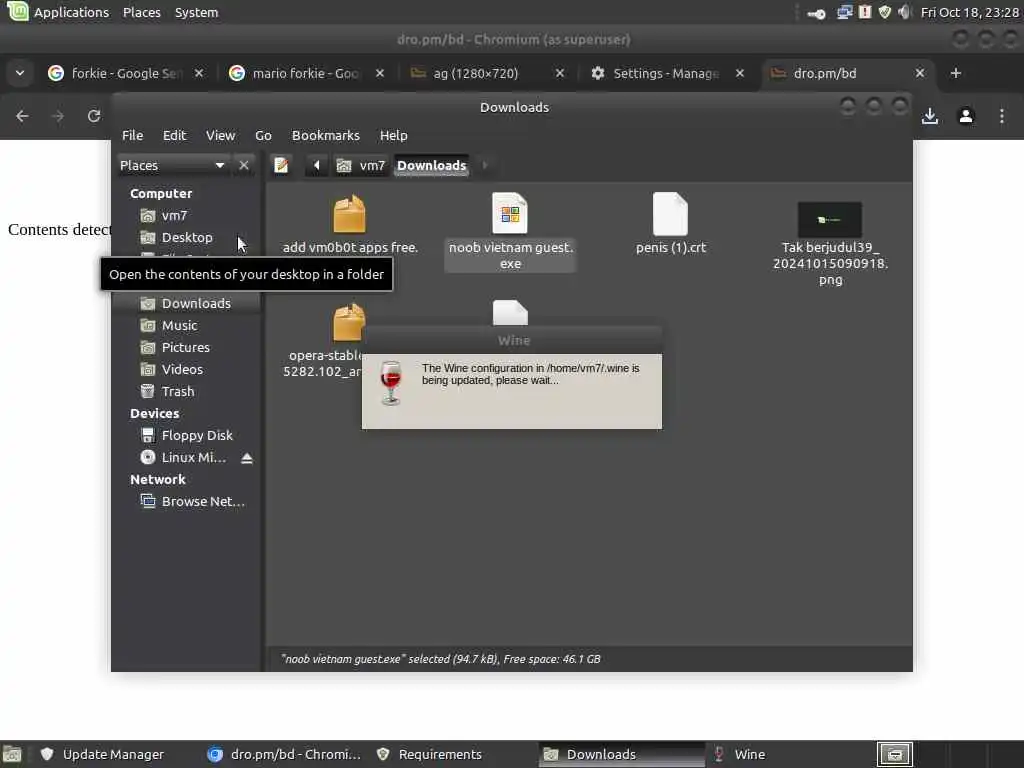
Task: Open the View menu
Action: pyautogui.click(x=221, y=135)
